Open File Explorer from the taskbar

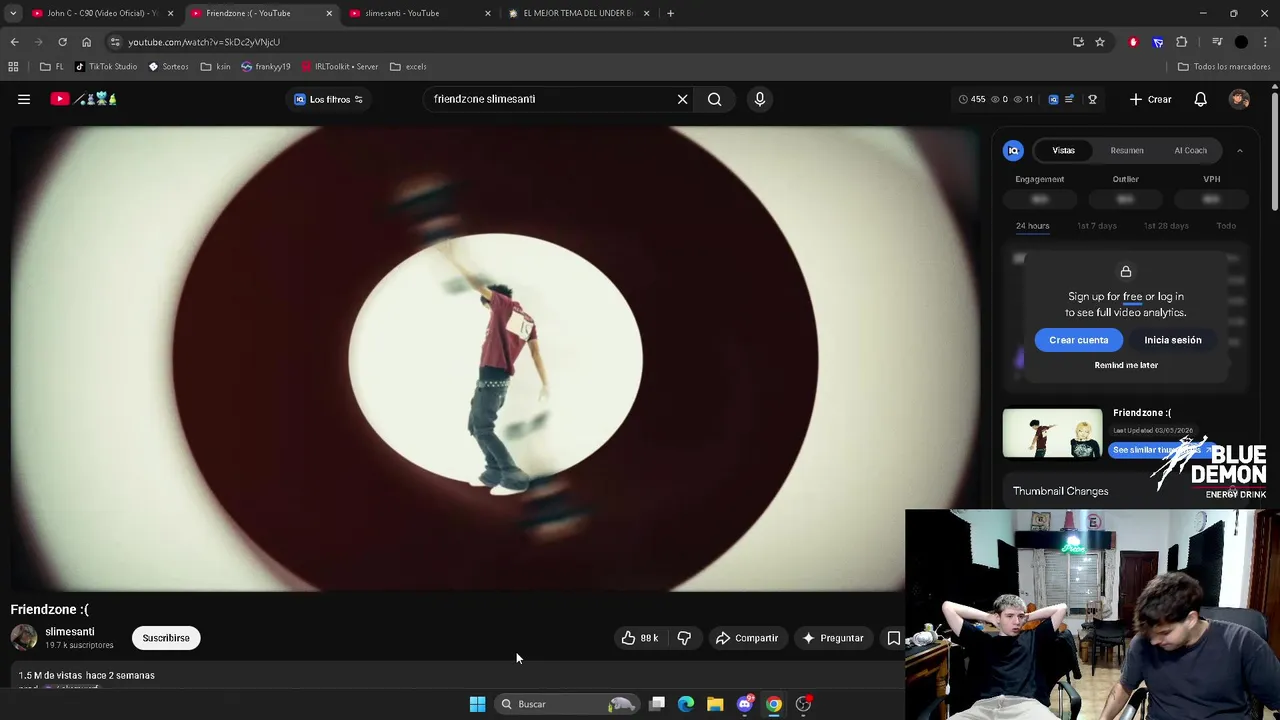[x=715, y=704]
